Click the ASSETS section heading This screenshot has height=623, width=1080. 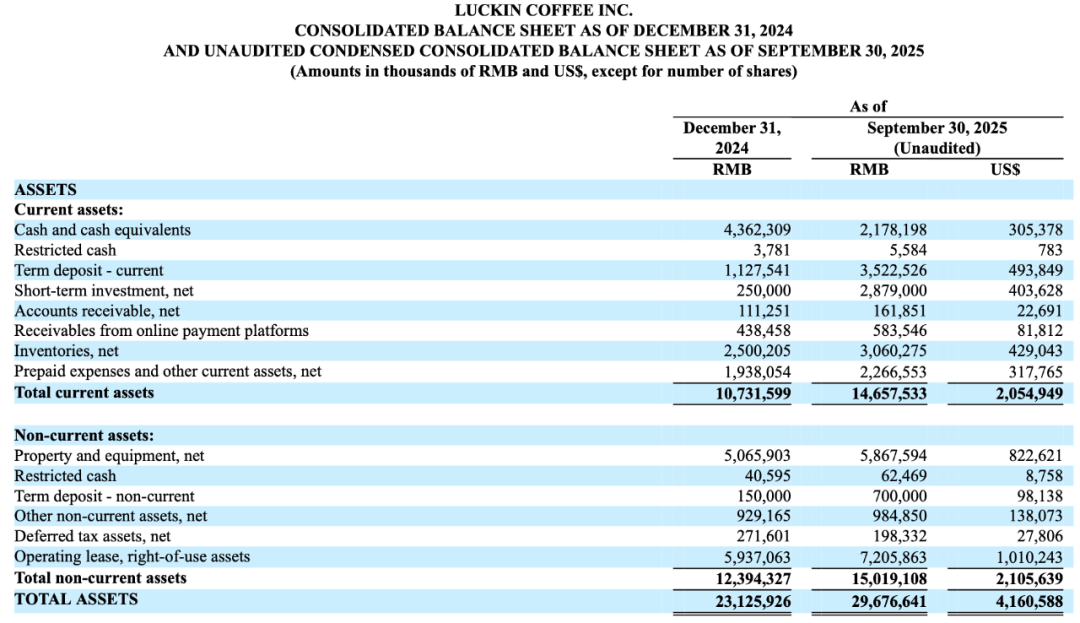tap(45, 189)
